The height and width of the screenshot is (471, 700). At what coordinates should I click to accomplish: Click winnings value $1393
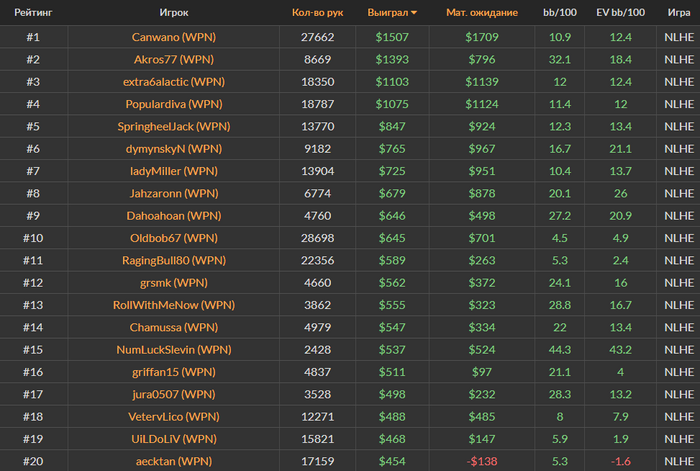coord(392,59)
